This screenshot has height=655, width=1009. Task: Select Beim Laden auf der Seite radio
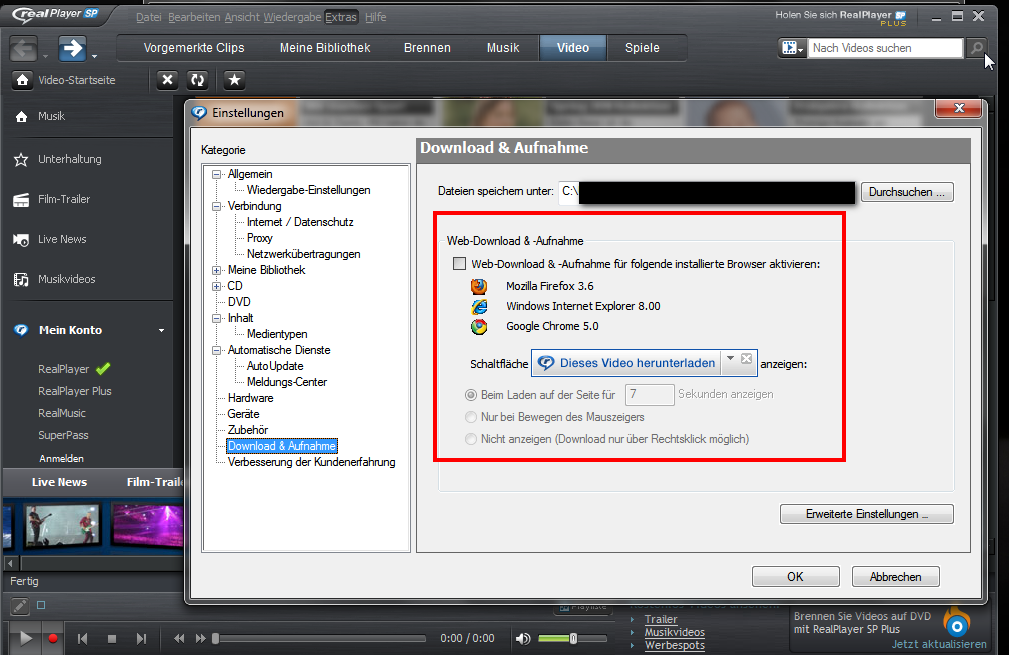coord(471,394)
